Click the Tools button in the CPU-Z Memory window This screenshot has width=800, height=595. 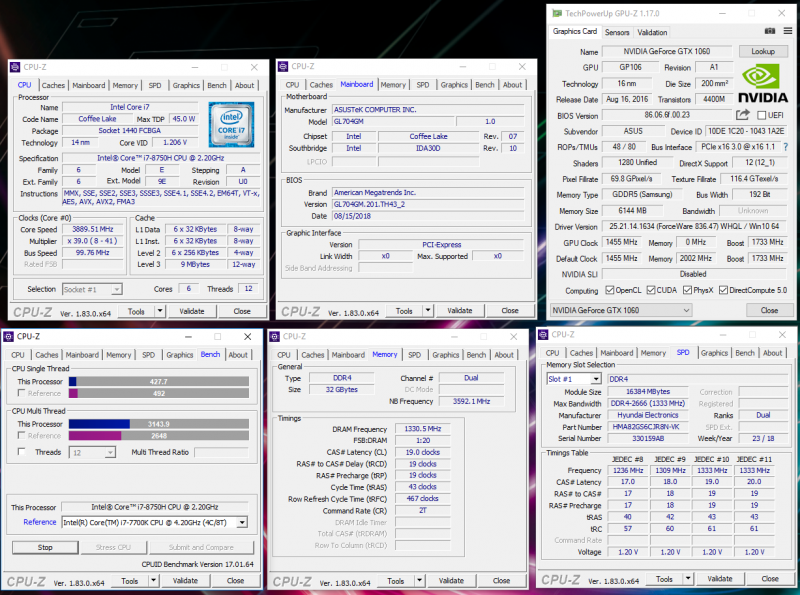click(396, 581)
